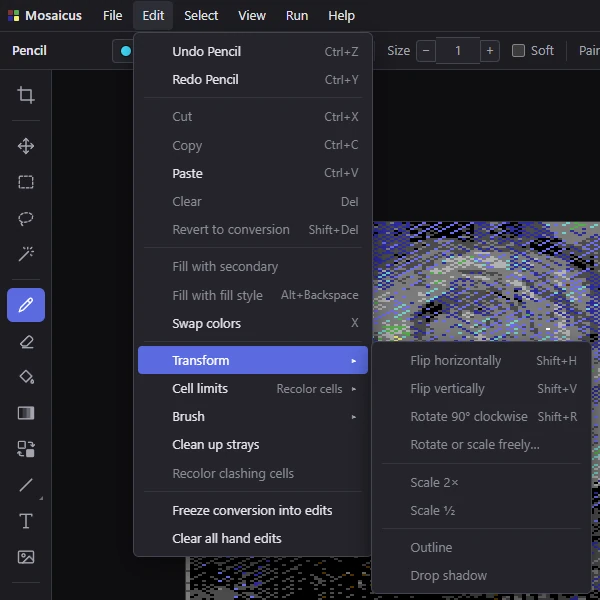Select the Text tool
Screen dimensions: 600x600
click(x=26, y=521)
